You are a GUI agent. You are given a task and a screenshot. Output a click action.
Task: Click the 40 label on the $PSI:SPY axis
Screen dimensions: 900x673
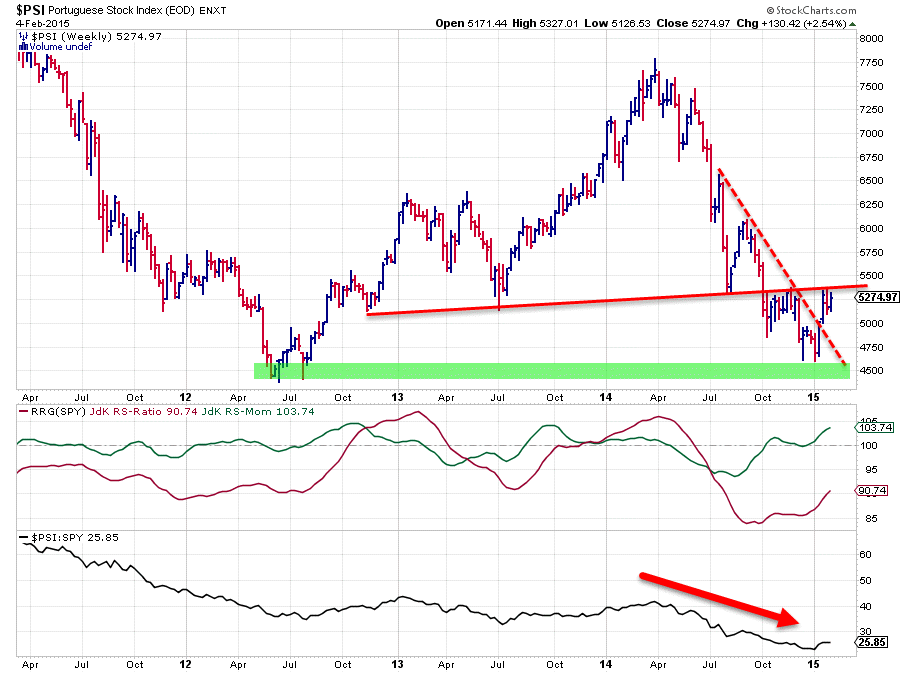pyautogui.click(x=865, y=606)
